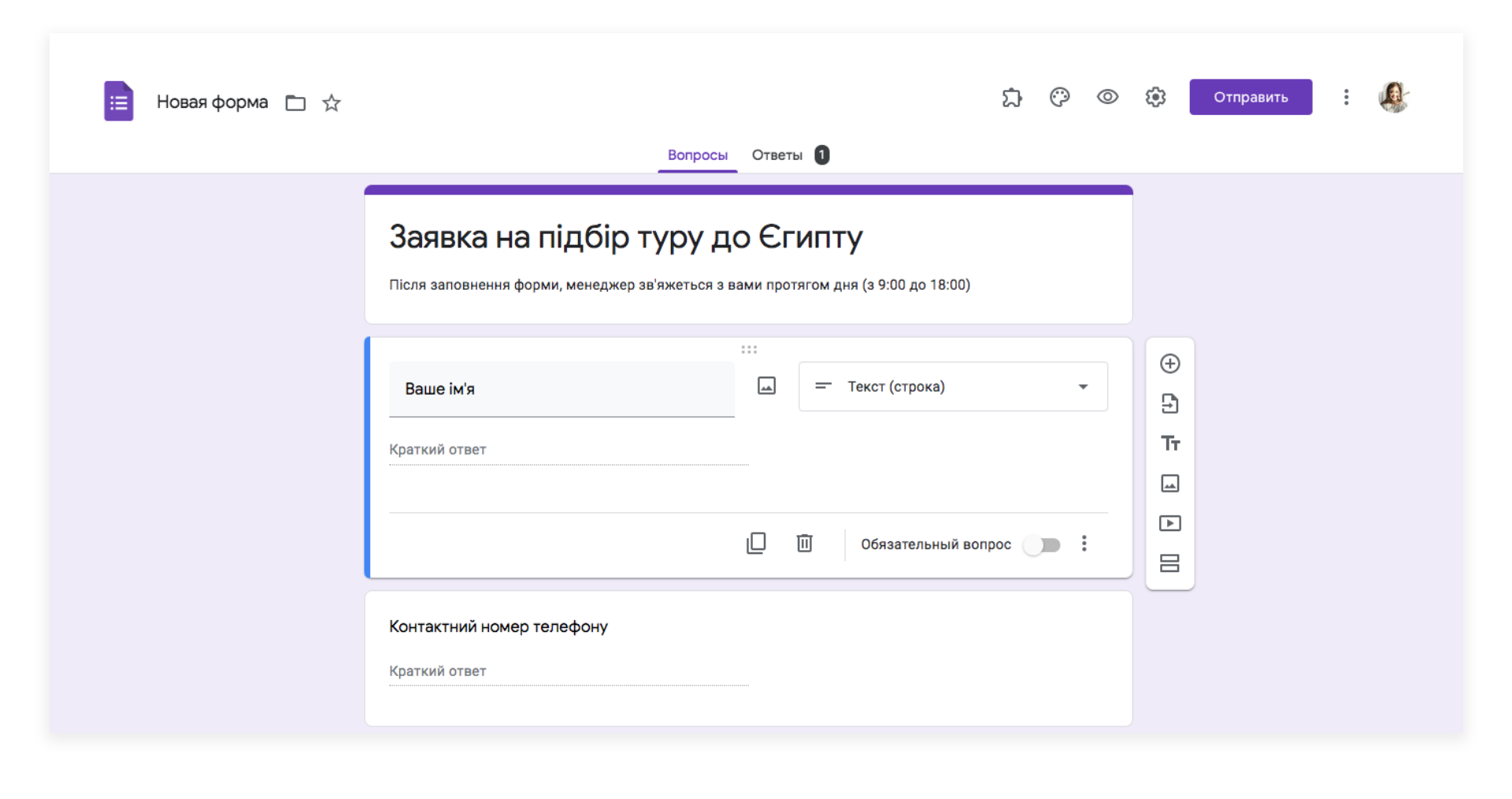Enable the 'Обязательный вопрос' toggle
The width and height of the screenshot is (1512, 799).
point(1043,544)
